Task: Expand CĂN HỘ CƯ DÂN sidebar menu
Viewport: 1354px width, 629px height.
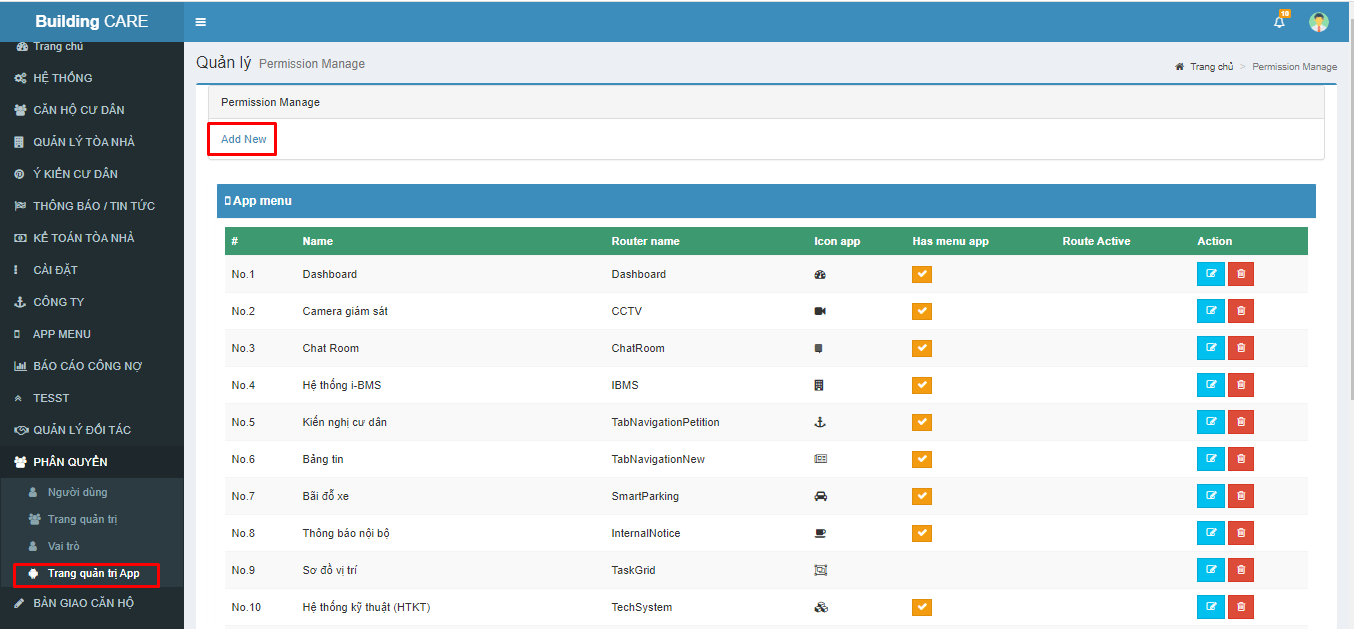Action: pos(92,110)
